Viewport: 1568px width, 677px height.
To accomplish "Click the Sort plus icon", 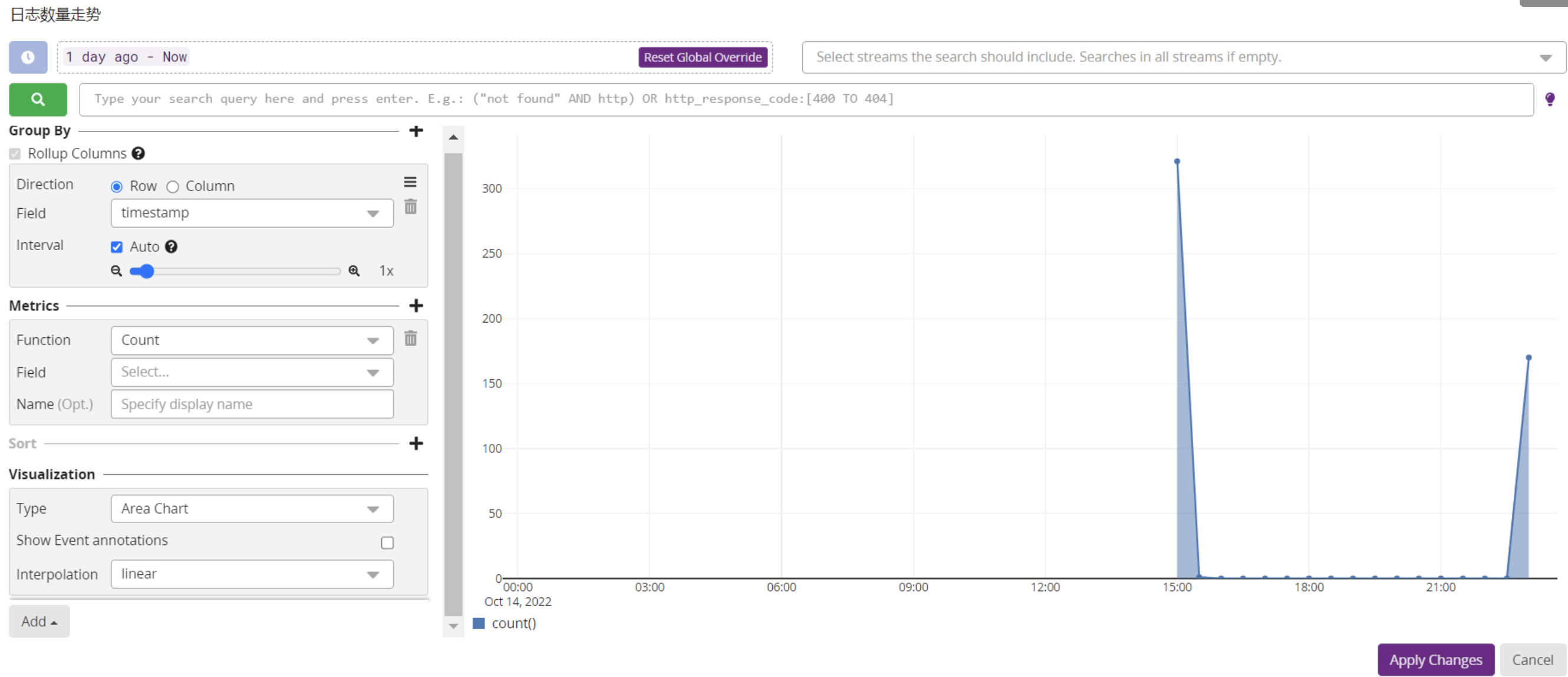I will pos(416,443).
